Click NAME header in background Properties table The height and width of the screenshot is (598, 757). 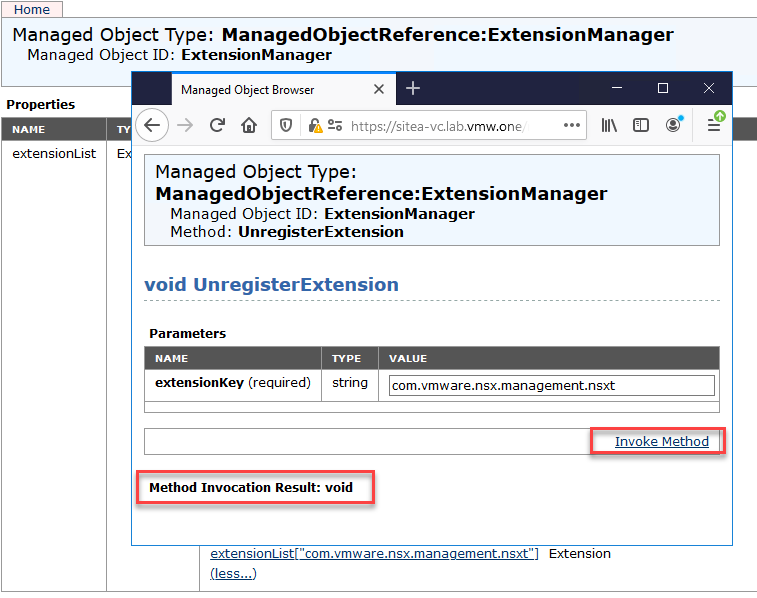coord(28,129)
